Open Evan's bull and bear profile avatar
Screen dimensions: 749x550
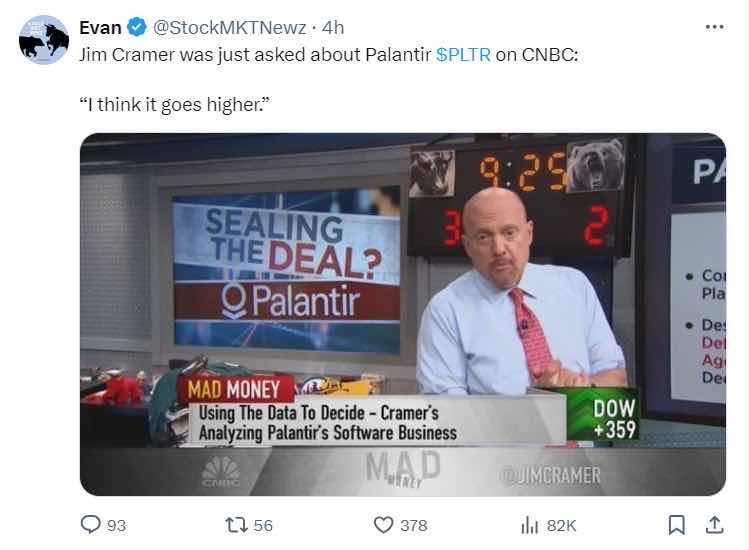44,40
